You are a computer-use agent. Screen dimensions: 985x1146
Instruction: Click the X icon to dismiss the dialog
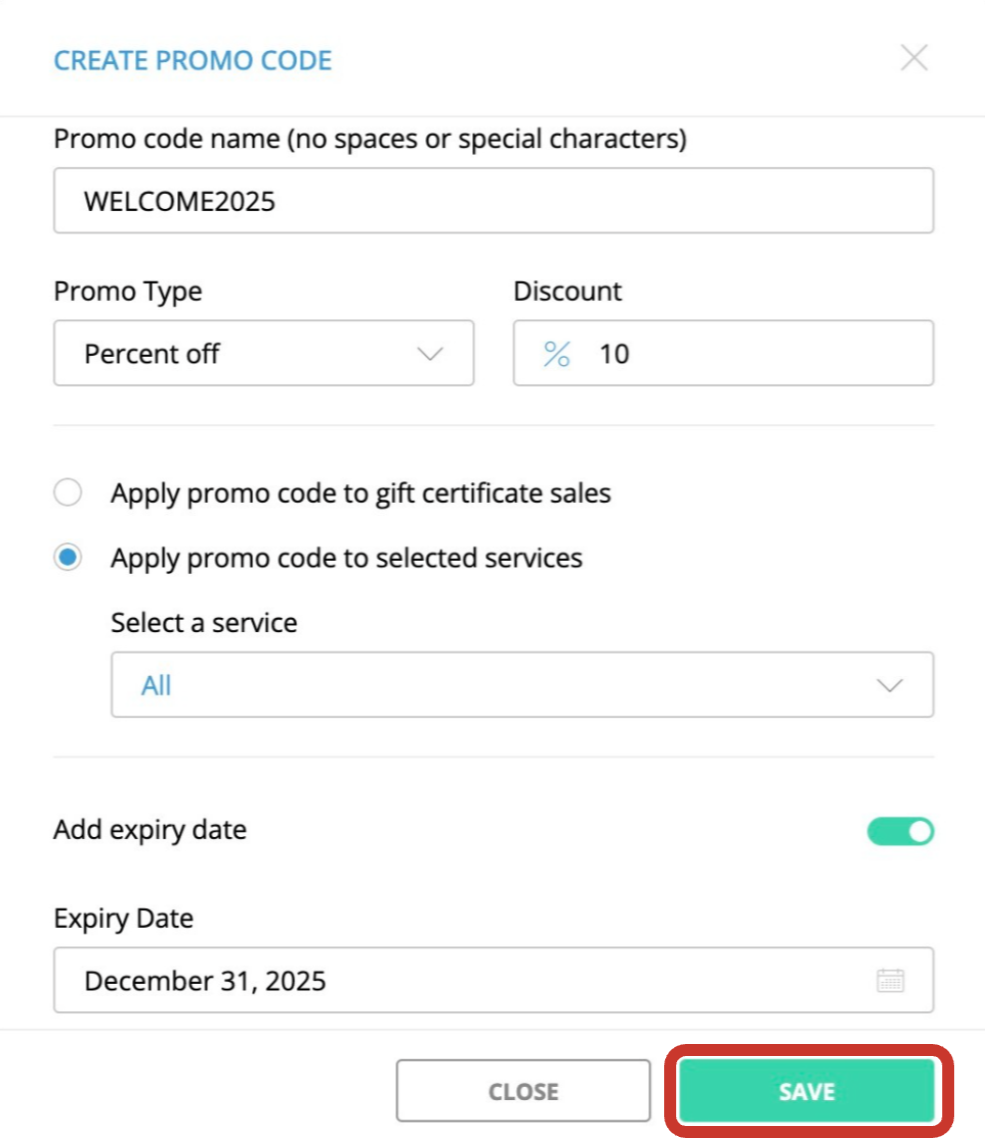(x=915, y=58)
